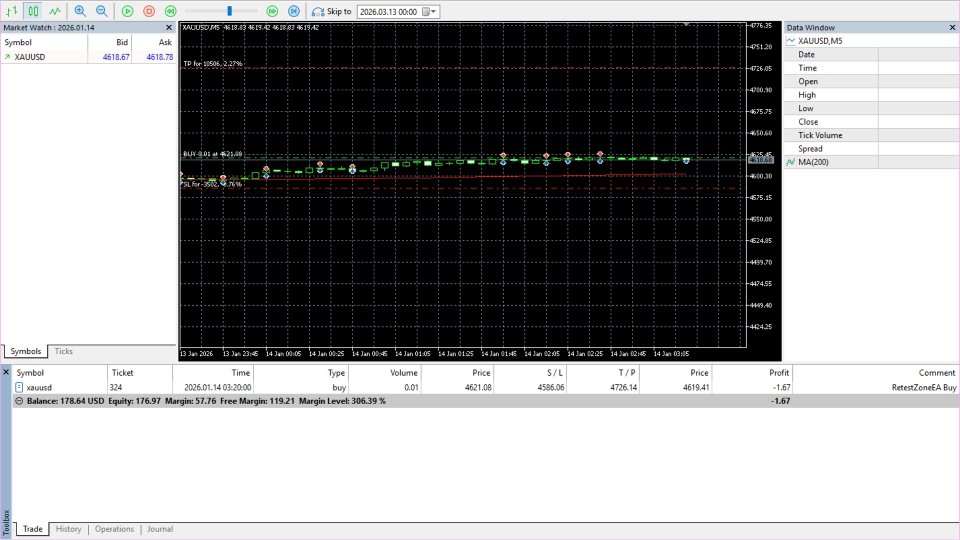Open the Trade tab in Toolbox
Screen dimensions: 960x540
point(33,529)
